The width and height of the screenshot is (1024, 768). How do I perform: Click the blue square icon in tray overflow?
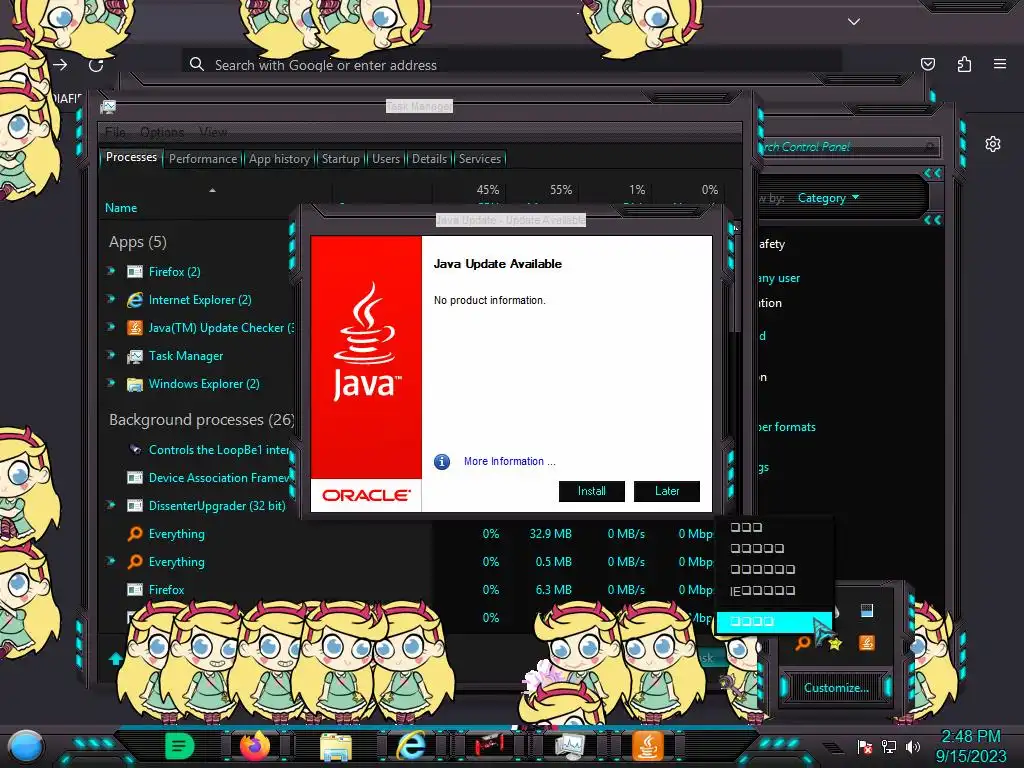point(867,611)
